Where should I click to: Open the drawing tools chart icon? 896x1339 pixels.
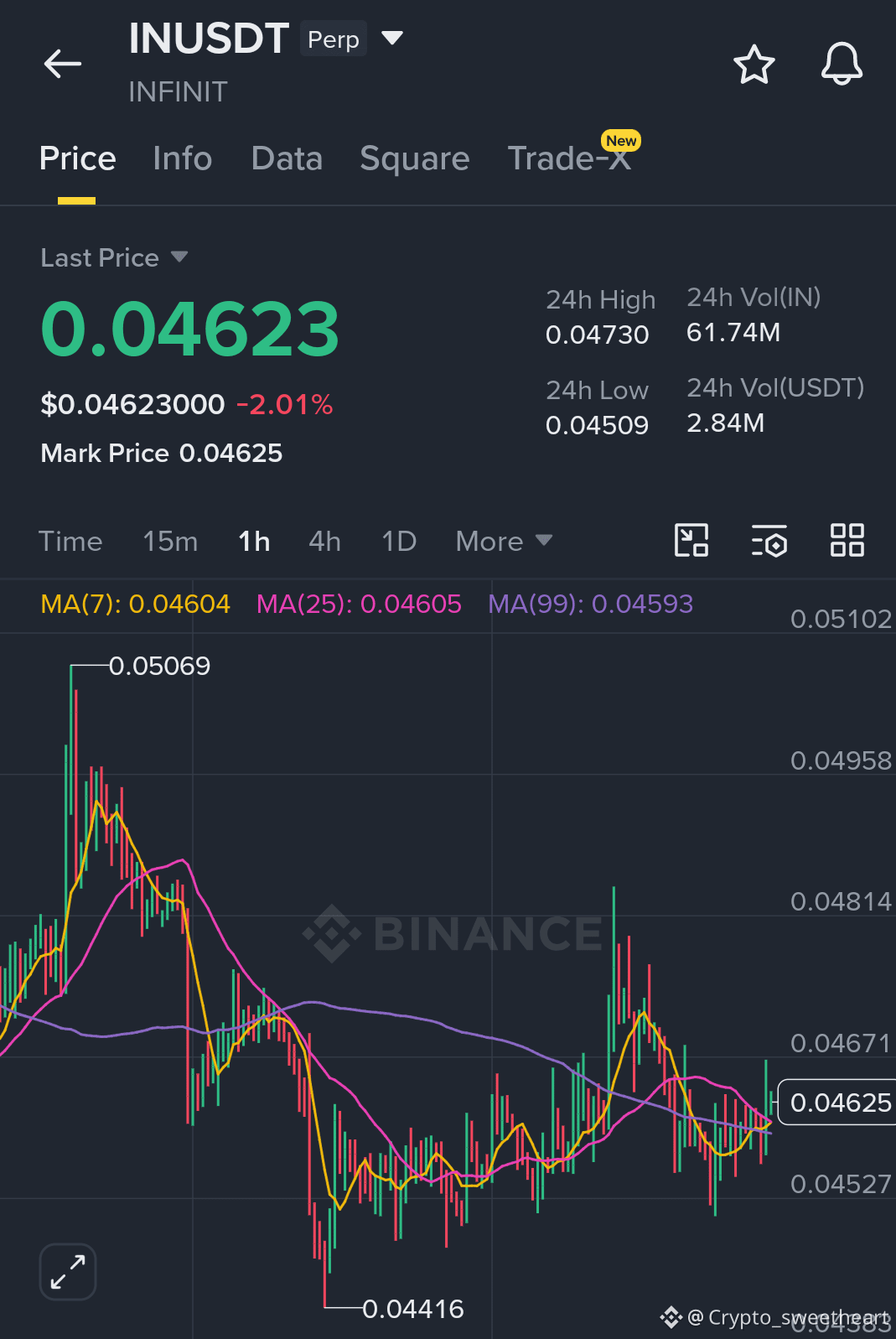tap(691, 540)
